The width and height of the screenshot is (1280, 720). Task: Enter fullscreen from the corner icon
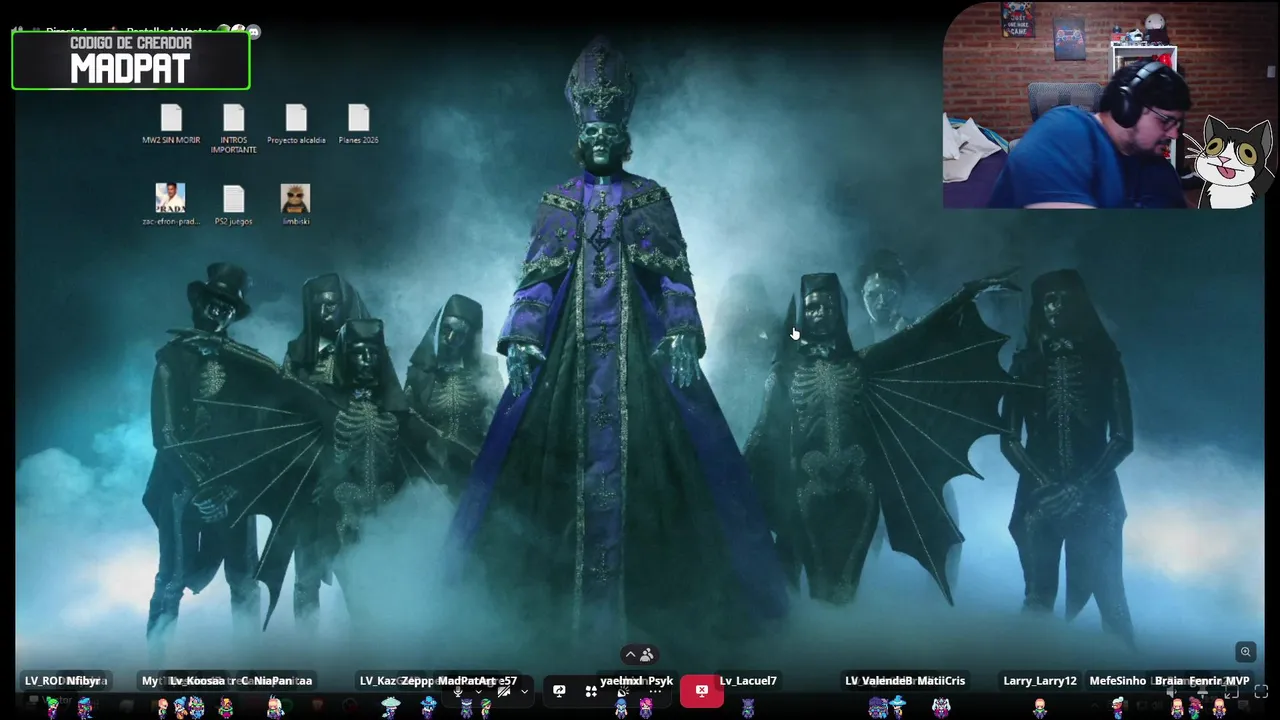[x=1261, y=691]
